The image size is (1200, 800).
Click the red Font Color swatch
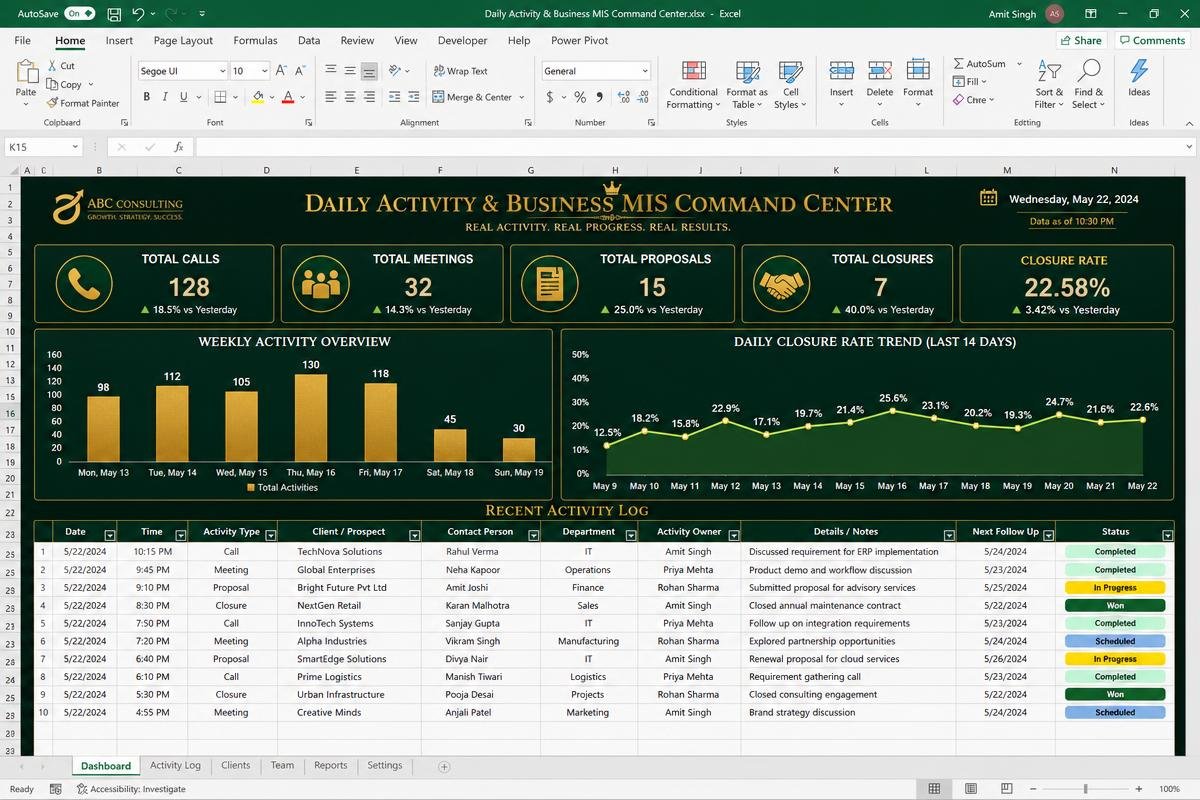pyautogui.click(x=288, y=97)
